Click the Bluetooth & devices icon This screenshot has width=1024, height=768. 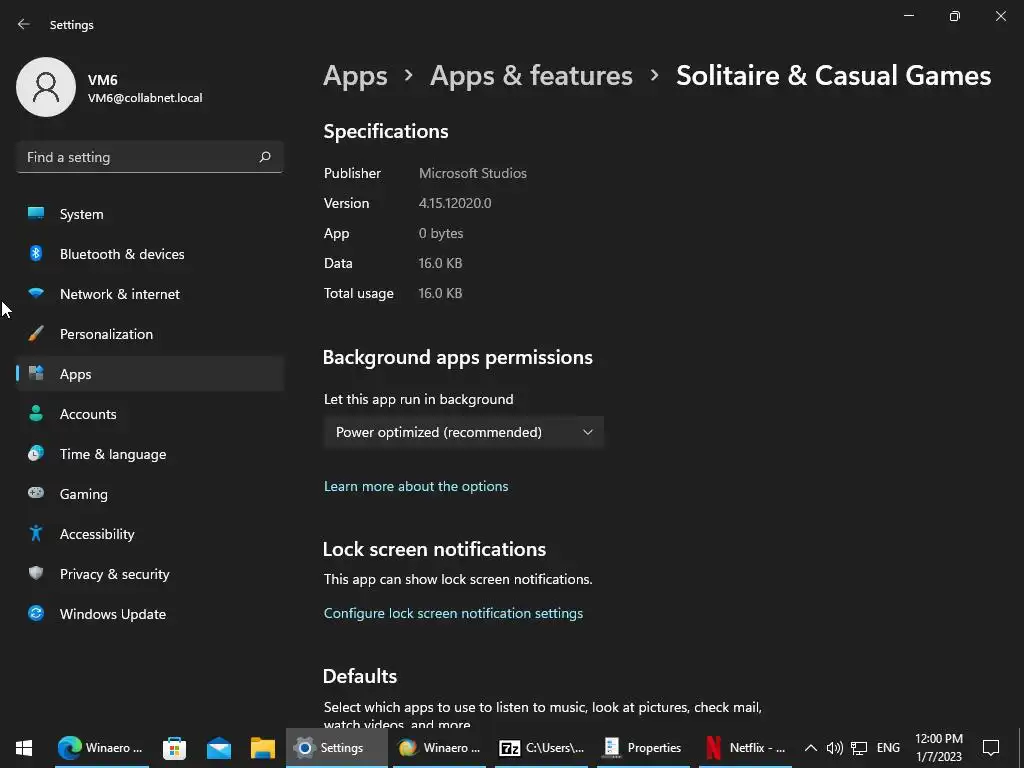(x=36, y=254)
